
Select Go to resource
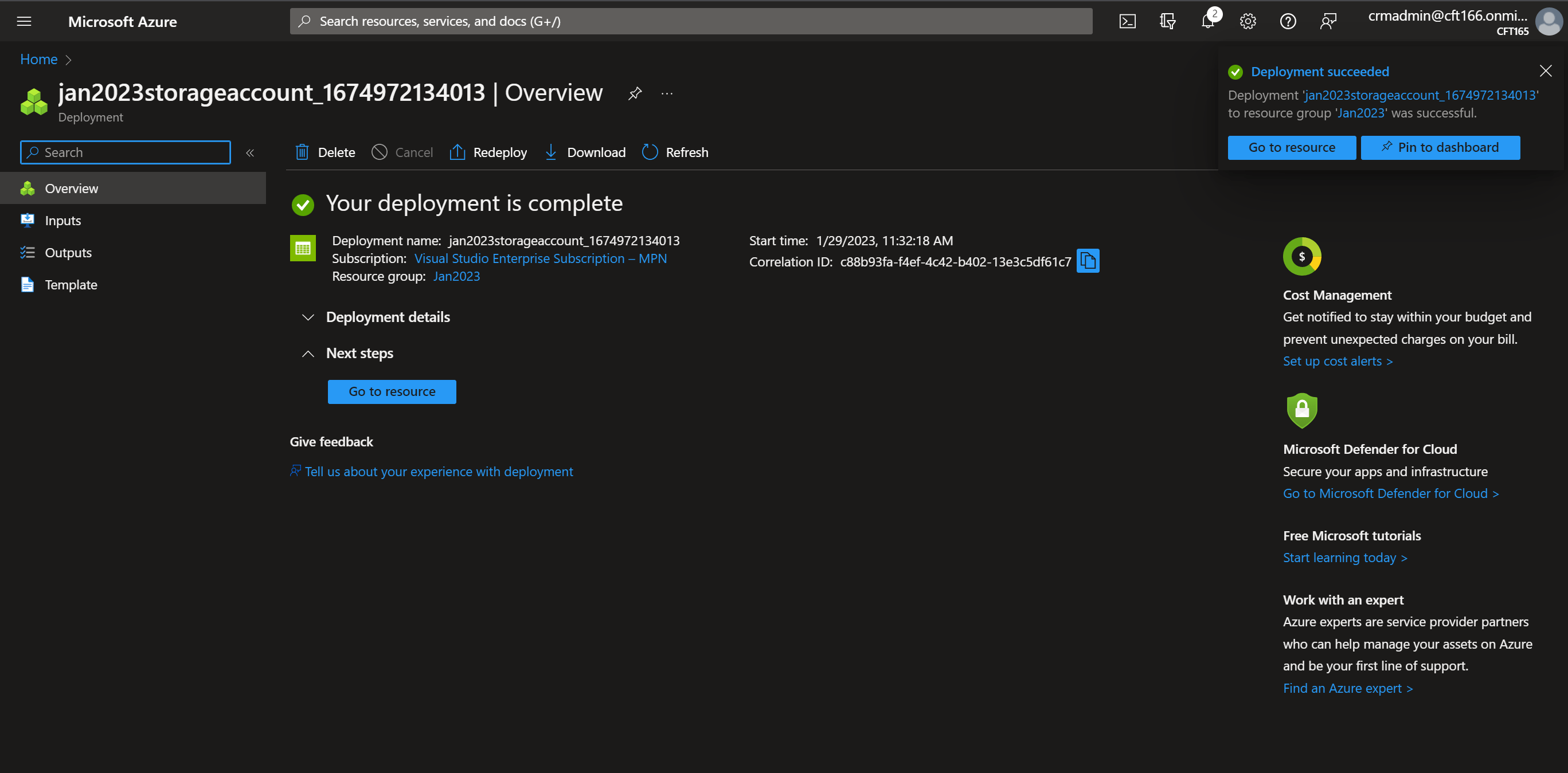click(x=392, y=391)
